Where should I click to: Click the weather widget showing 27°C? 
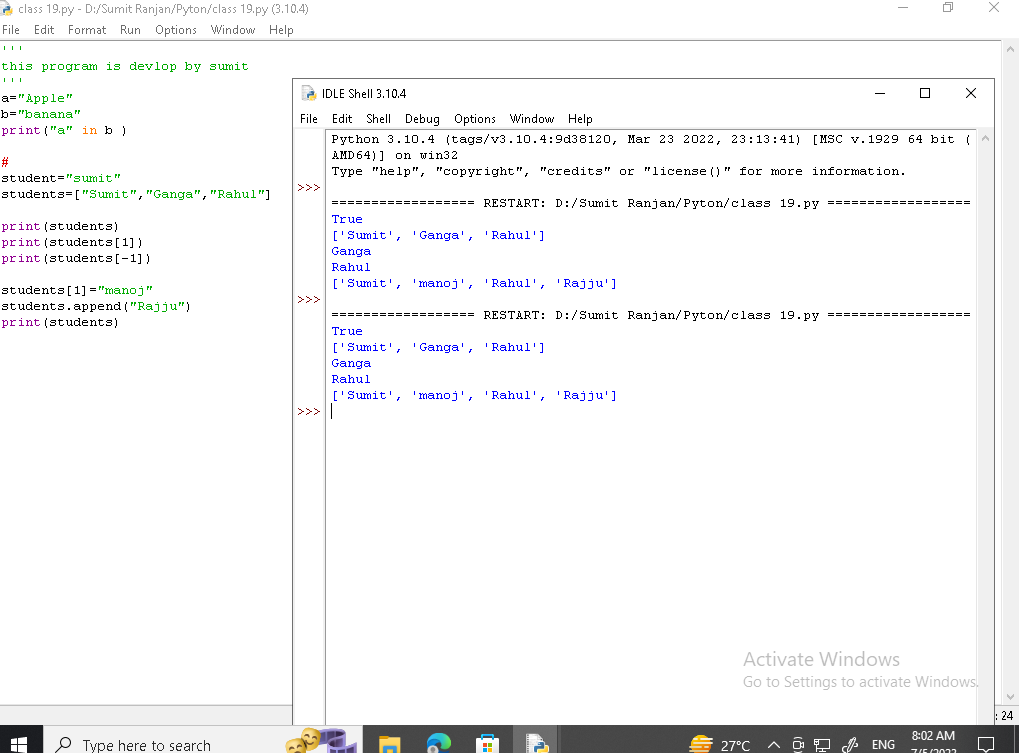pos(720,744)
